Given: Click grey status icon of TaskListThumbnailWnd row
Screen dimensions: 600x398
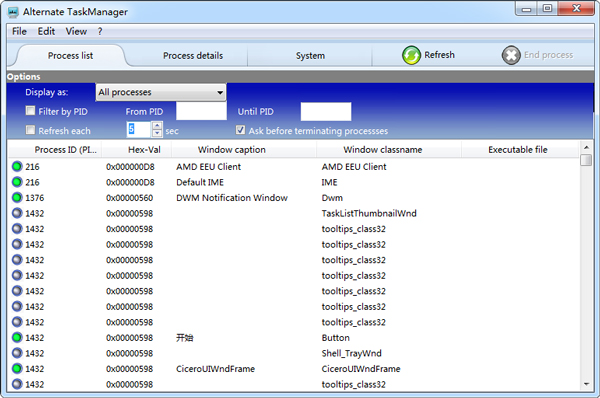Looking at the screenshot, I should [17, 213].
